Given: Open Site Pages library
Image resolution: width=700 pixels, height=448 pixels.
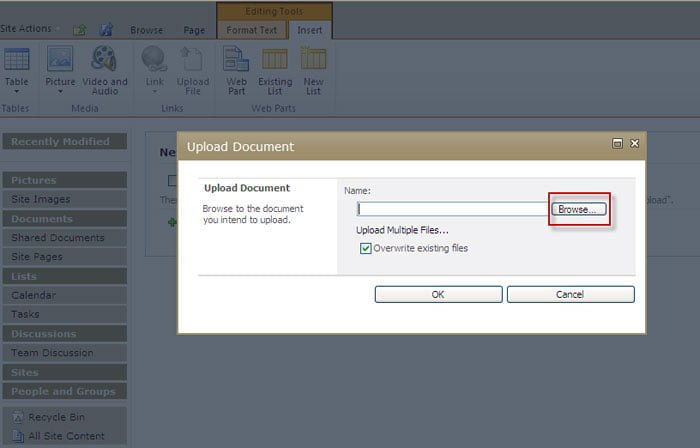Looking at the screenshot, I should coord(65,257).
